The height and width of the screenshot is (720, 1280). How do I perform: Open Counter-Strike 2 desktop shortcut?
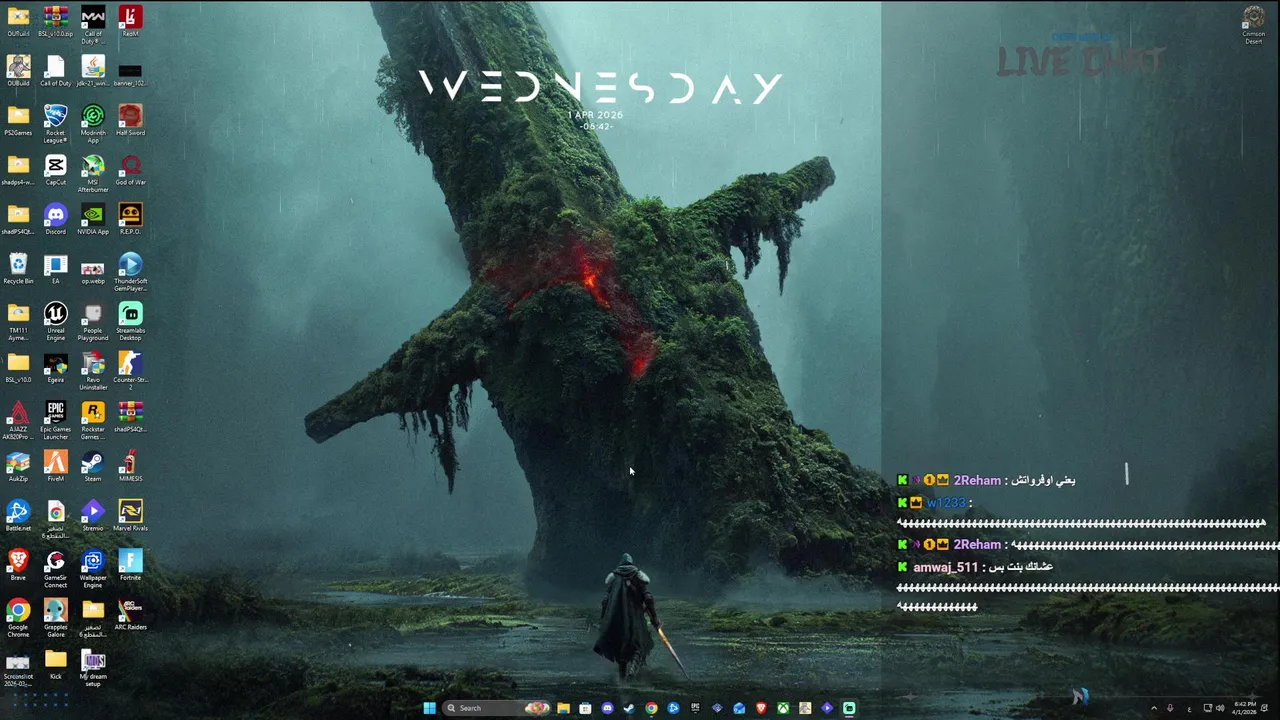coord(130,370)
